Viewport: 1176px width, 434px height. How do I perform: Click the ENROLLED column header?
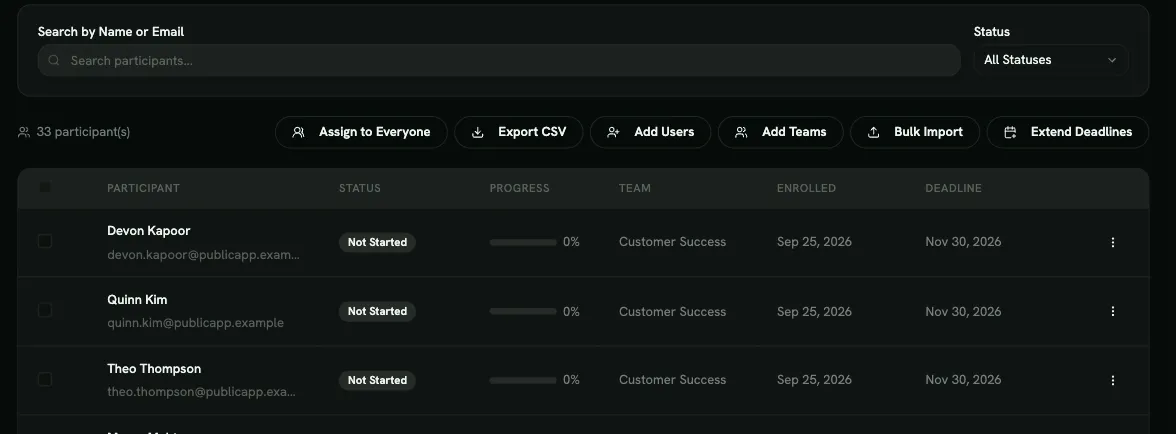(x=806, y=188)
